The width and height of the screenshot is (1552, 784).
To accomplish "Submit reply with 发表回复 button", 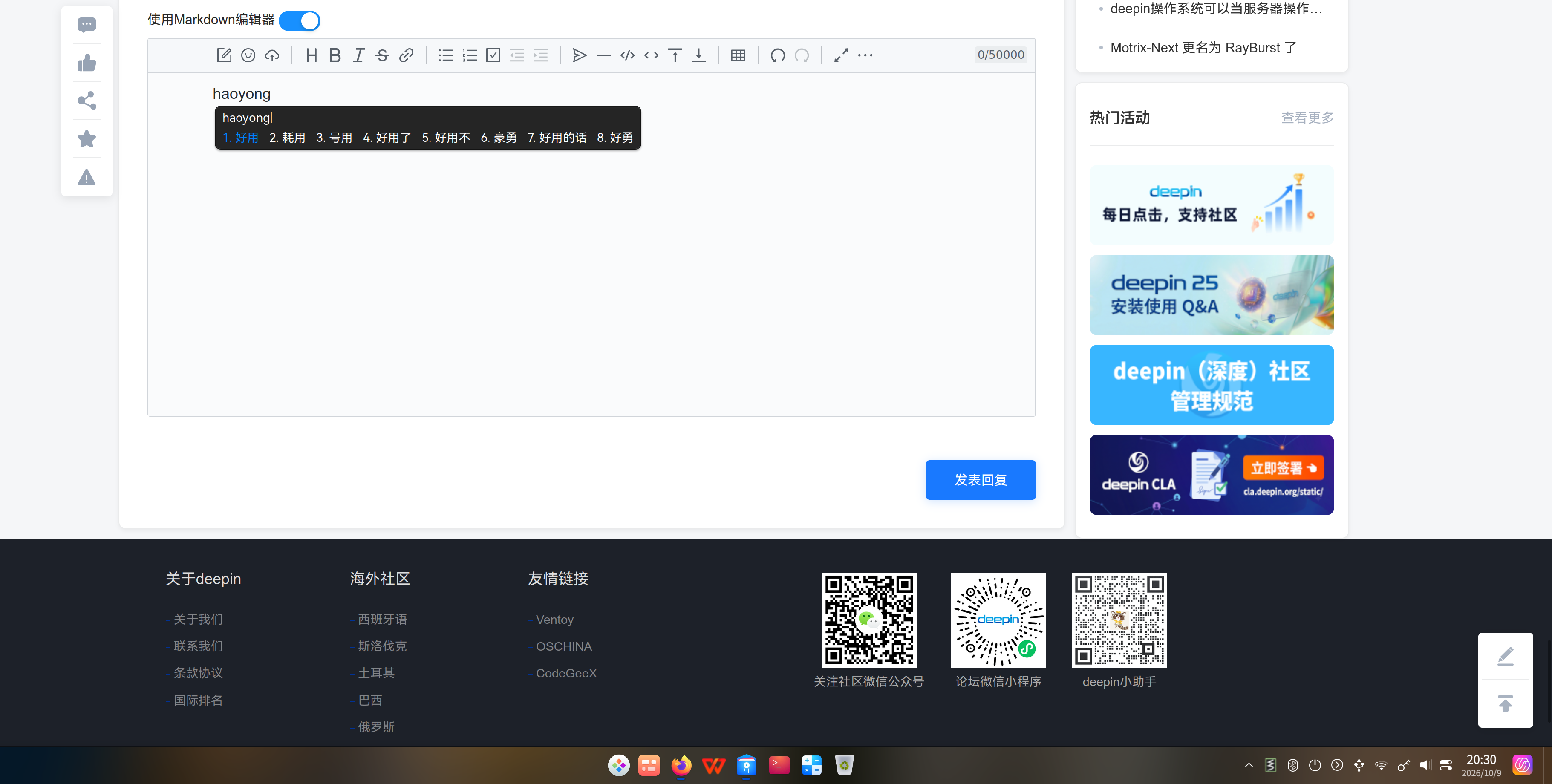I will (x=981, y=480).
